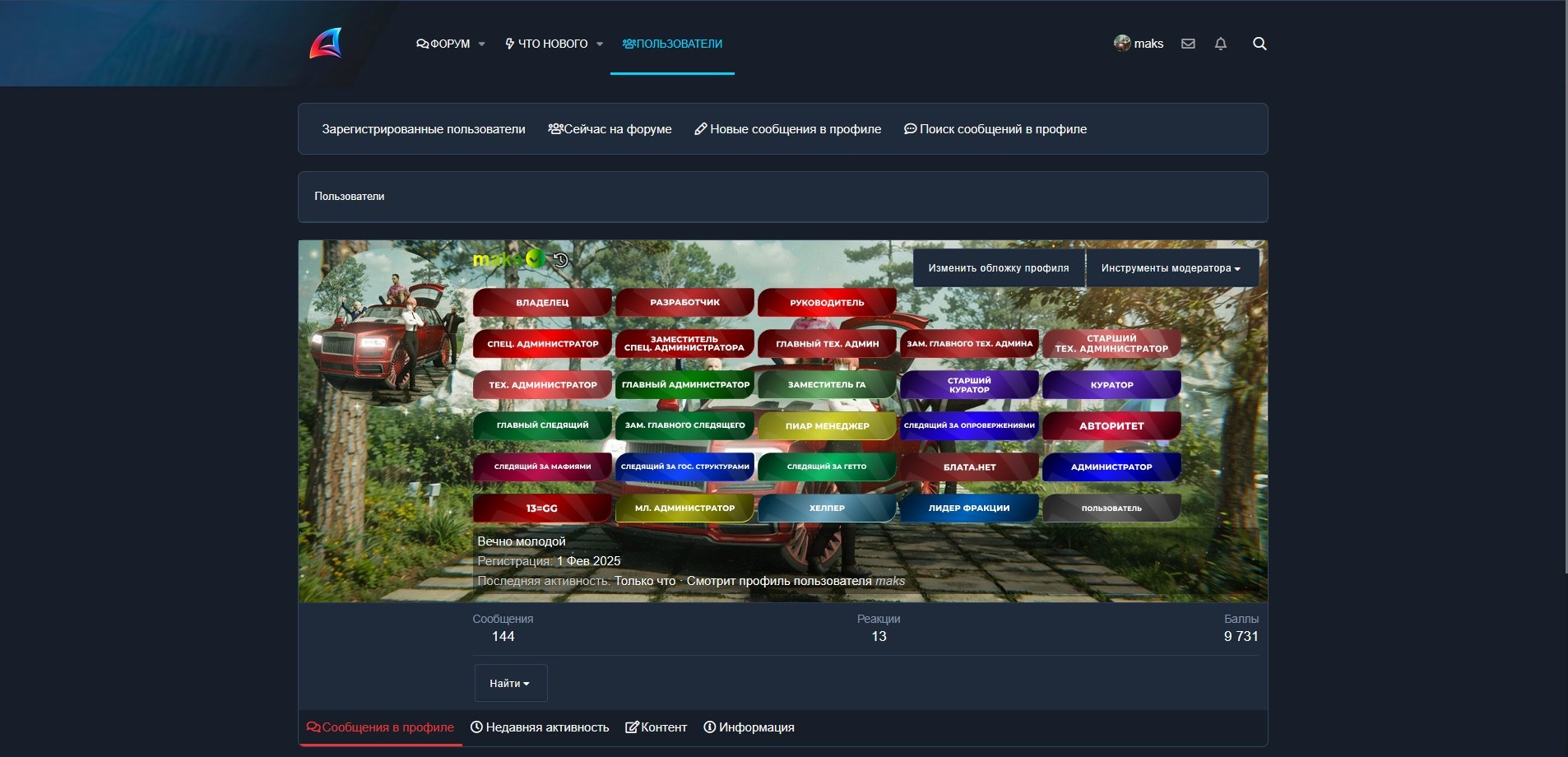Click the ВЛАДЕЛЕЦ rank badge
The image size is (1568, 757).
coord(542,303)
